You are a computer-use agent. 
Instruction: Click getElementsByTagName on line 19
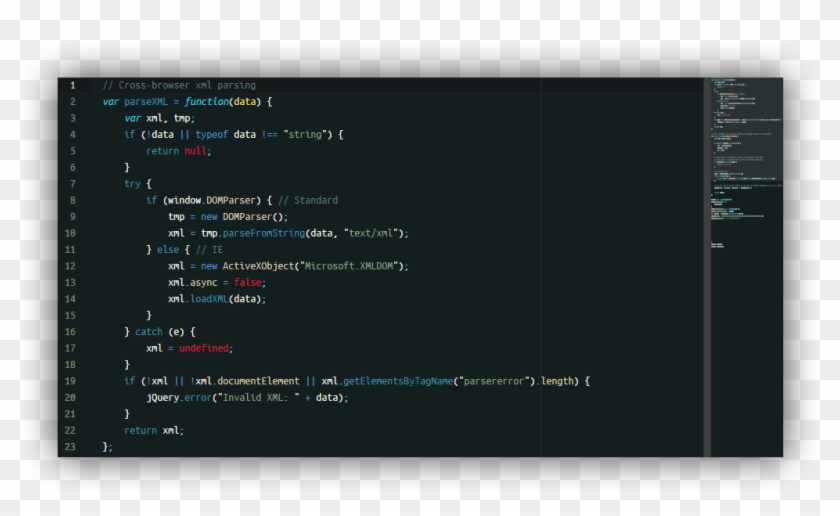[398, 382]
